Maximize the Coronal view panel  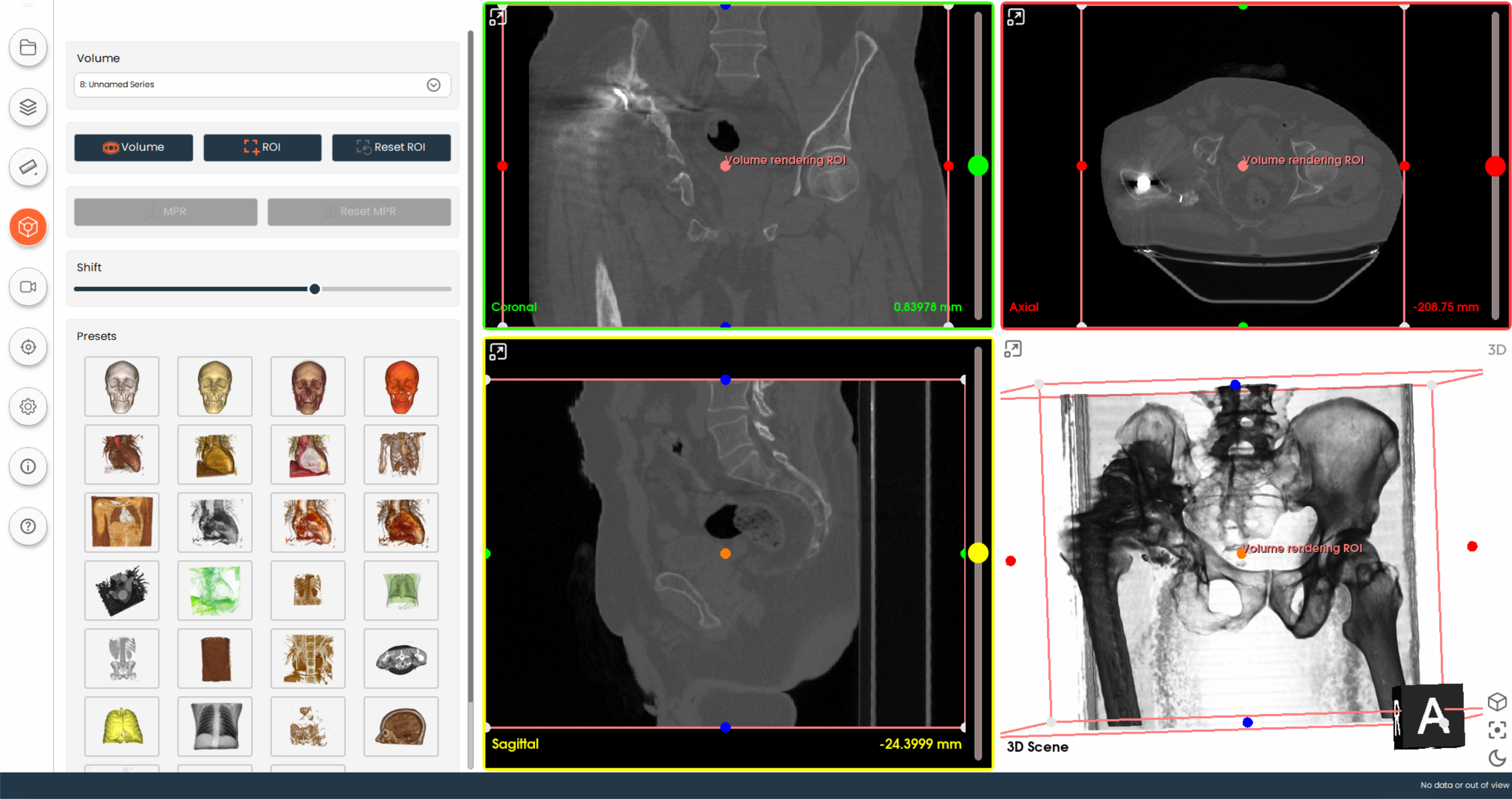pyautogui.click(x=498, y=17)
